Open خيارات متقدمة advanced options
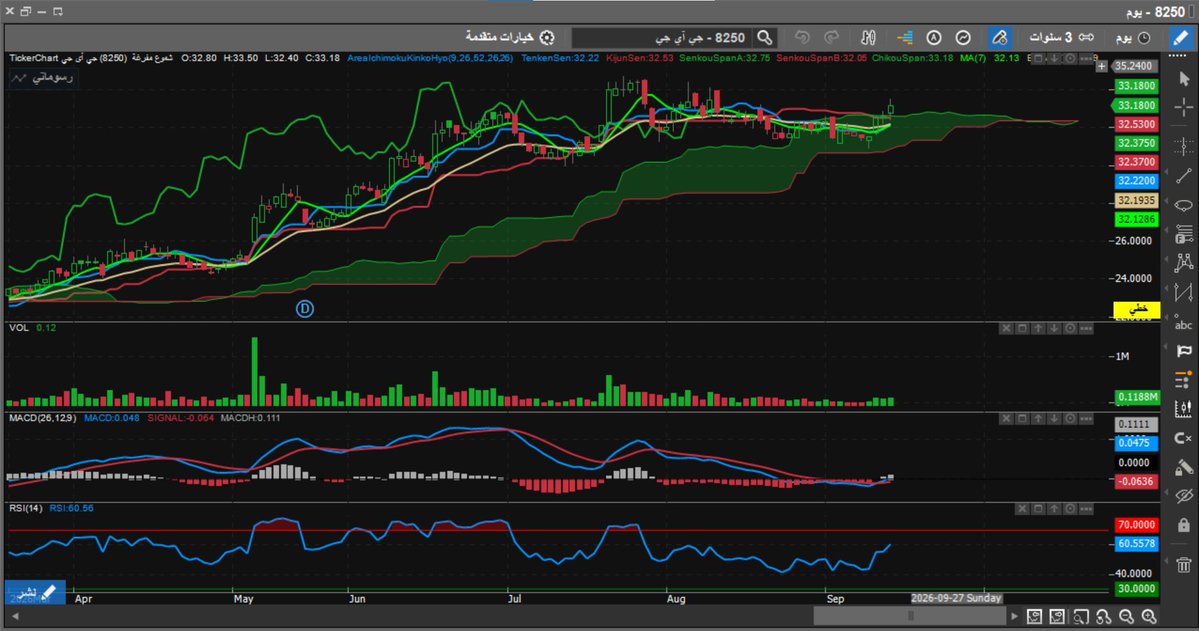 pyautogui.click(x=510, y=37)
